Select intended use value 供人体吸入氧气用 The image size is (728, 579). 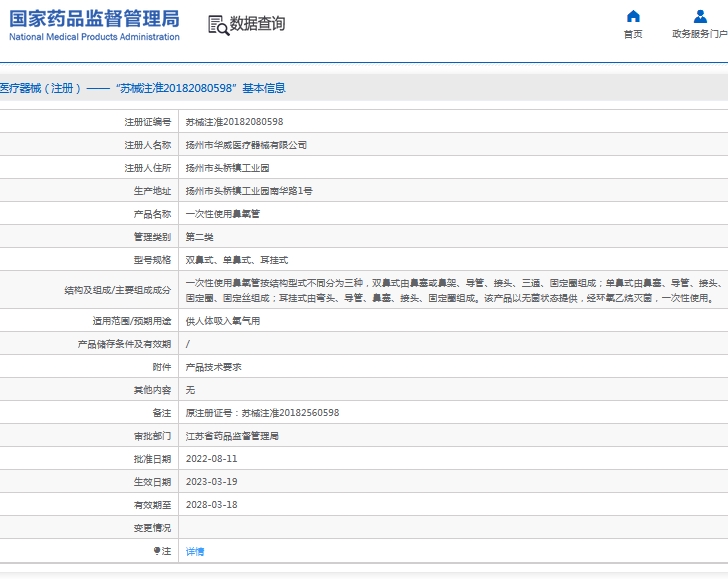pos(223,321)
